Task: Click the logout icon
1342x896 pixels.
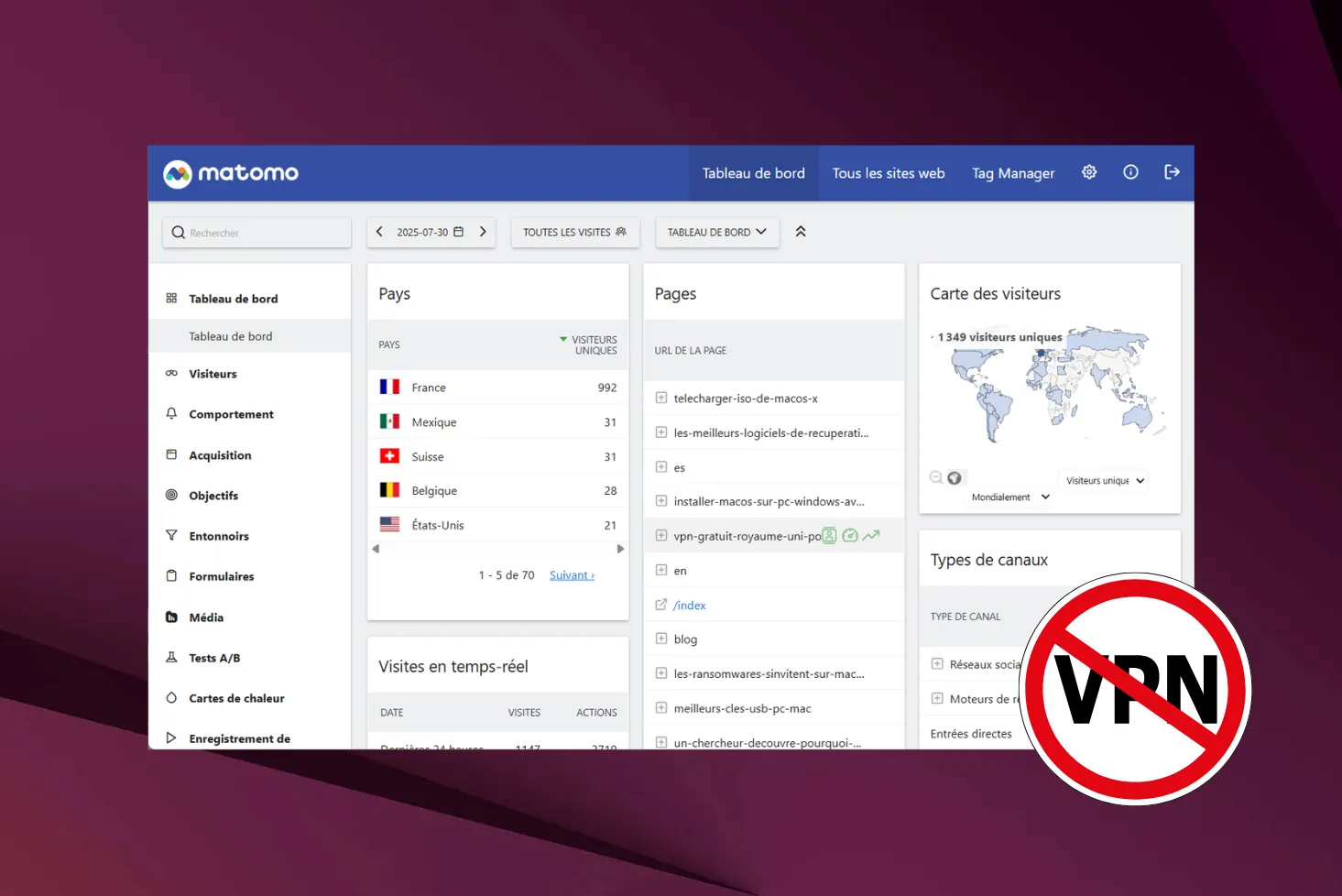Action: click(x=1172, y=172)
